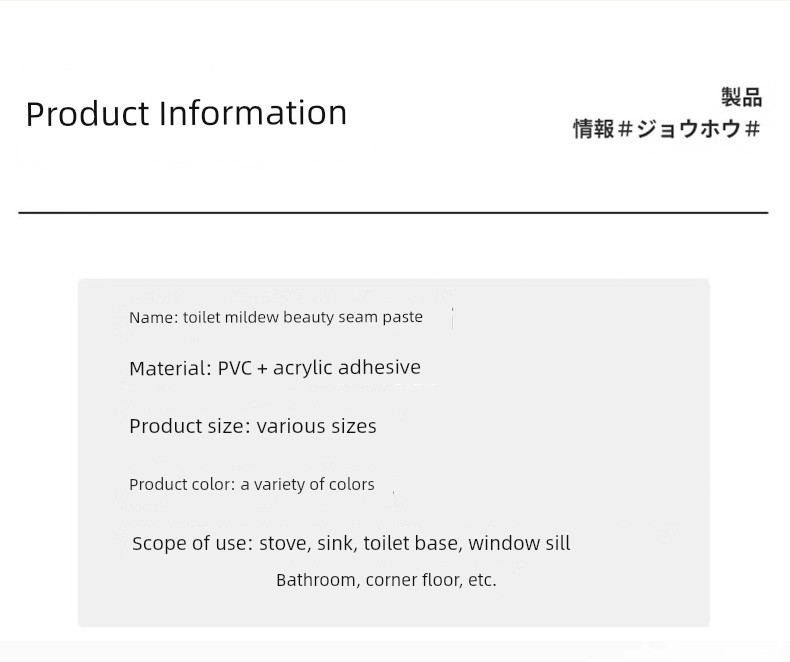This screenshot has height=662, width=790.
Task: Click the 情報#ジョウホウ# Japanese subtitle
Action: coord(667,129)
